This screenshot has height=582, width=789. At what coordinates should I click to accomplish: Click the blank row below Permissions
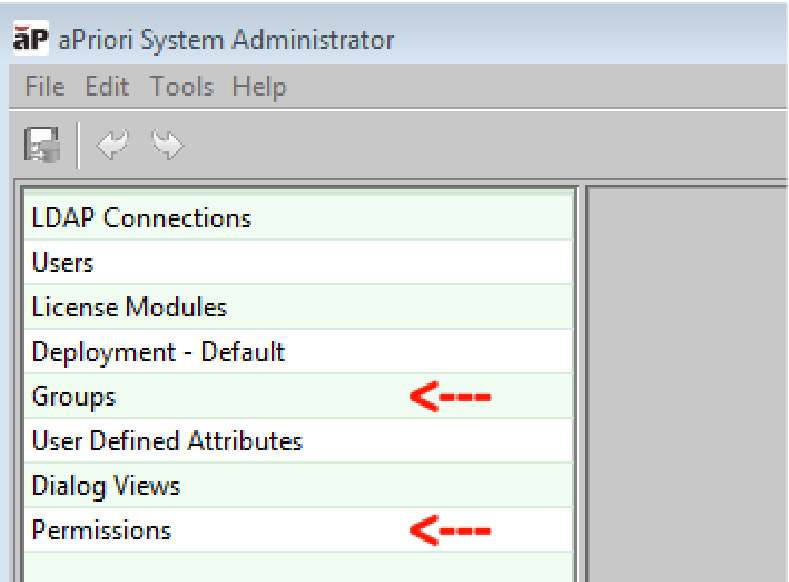coord(298,566)
